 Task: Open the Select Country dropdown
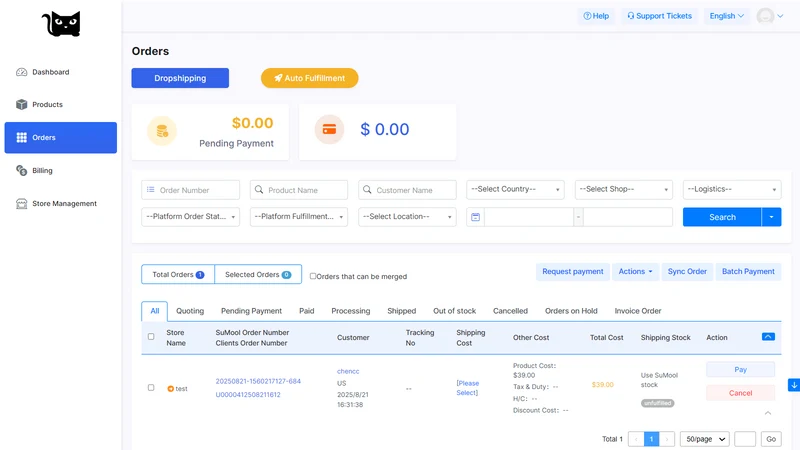(x=515, y=189)
